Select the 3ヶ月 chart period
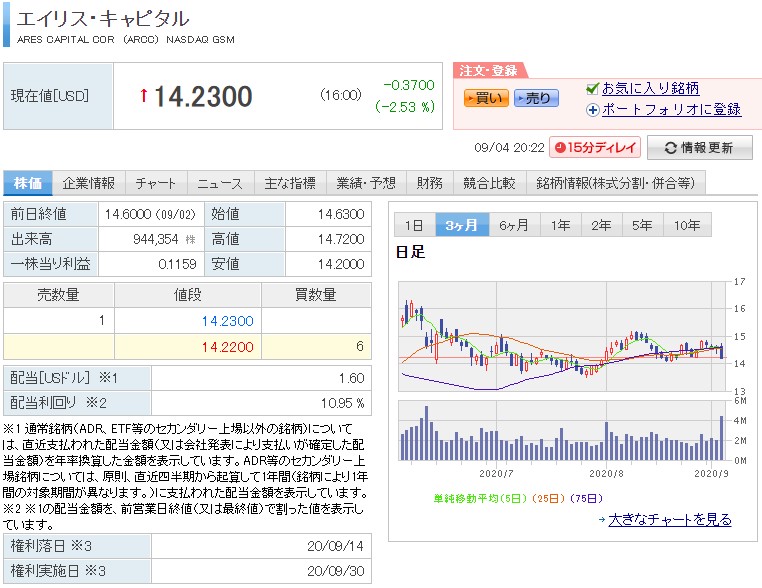This screenshot has height=588, width=762. [x=462, y=225]
